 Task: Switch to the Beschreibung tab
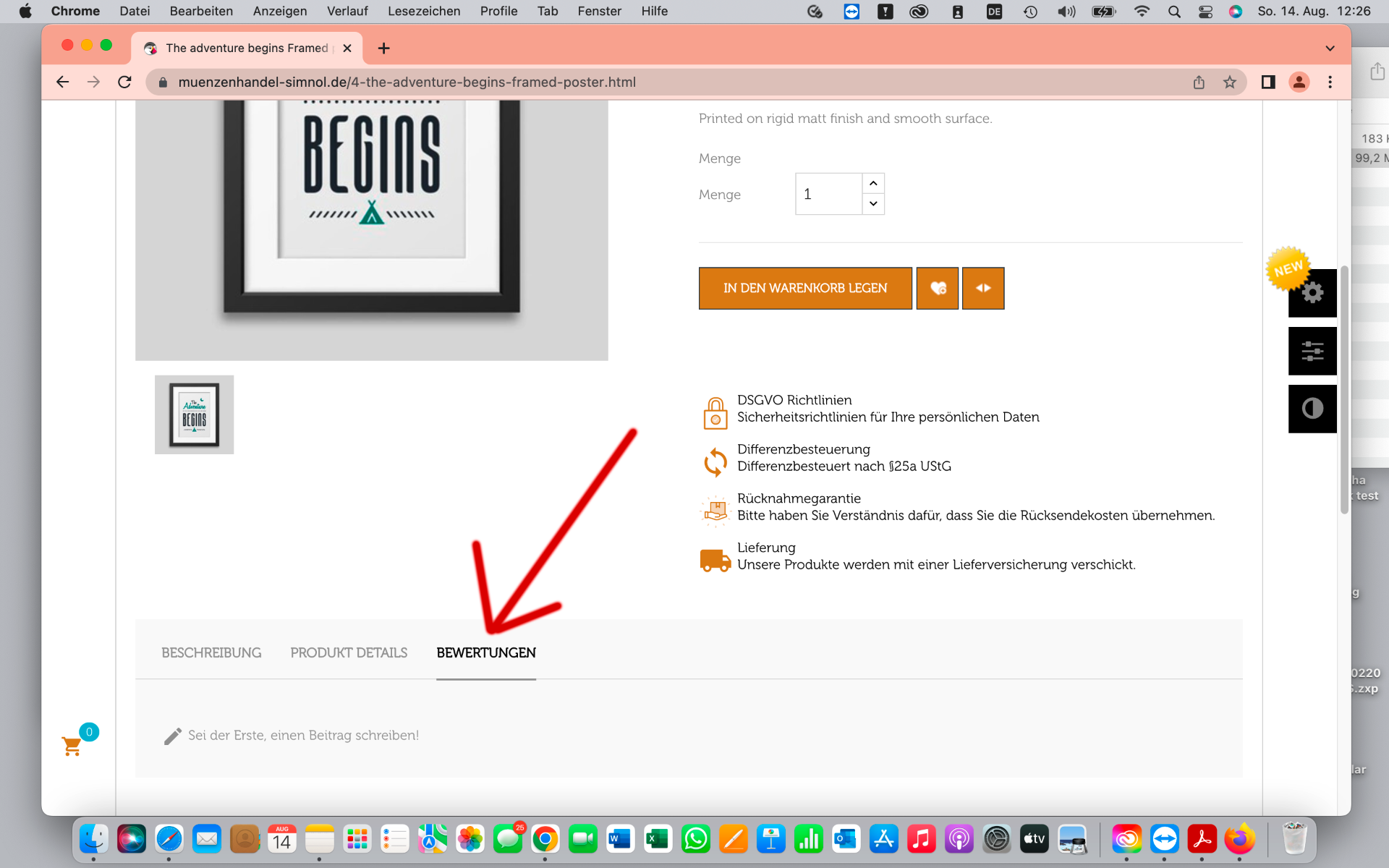(211, 652)
